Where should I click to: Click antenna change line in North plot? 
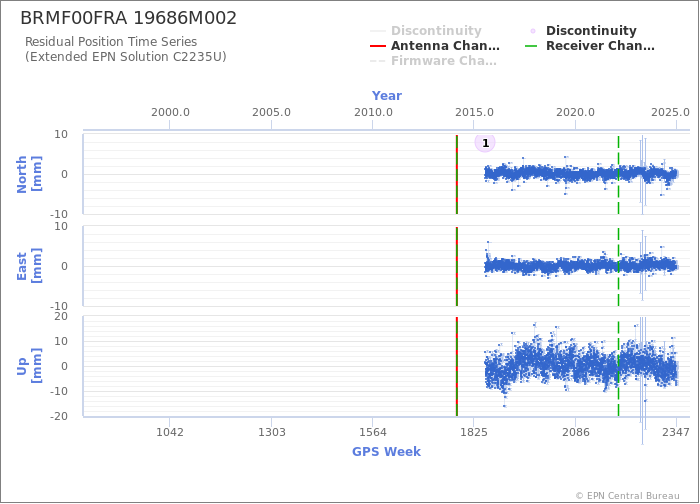457,174
